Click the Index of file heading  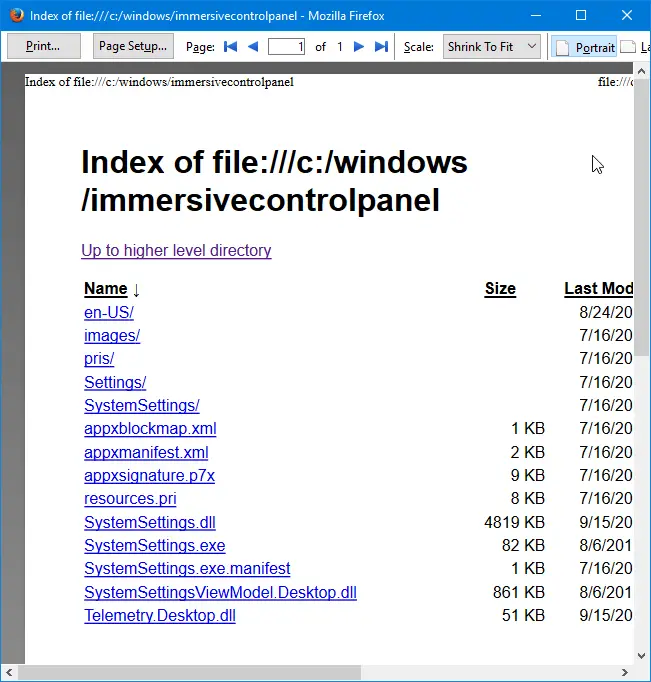274,181
